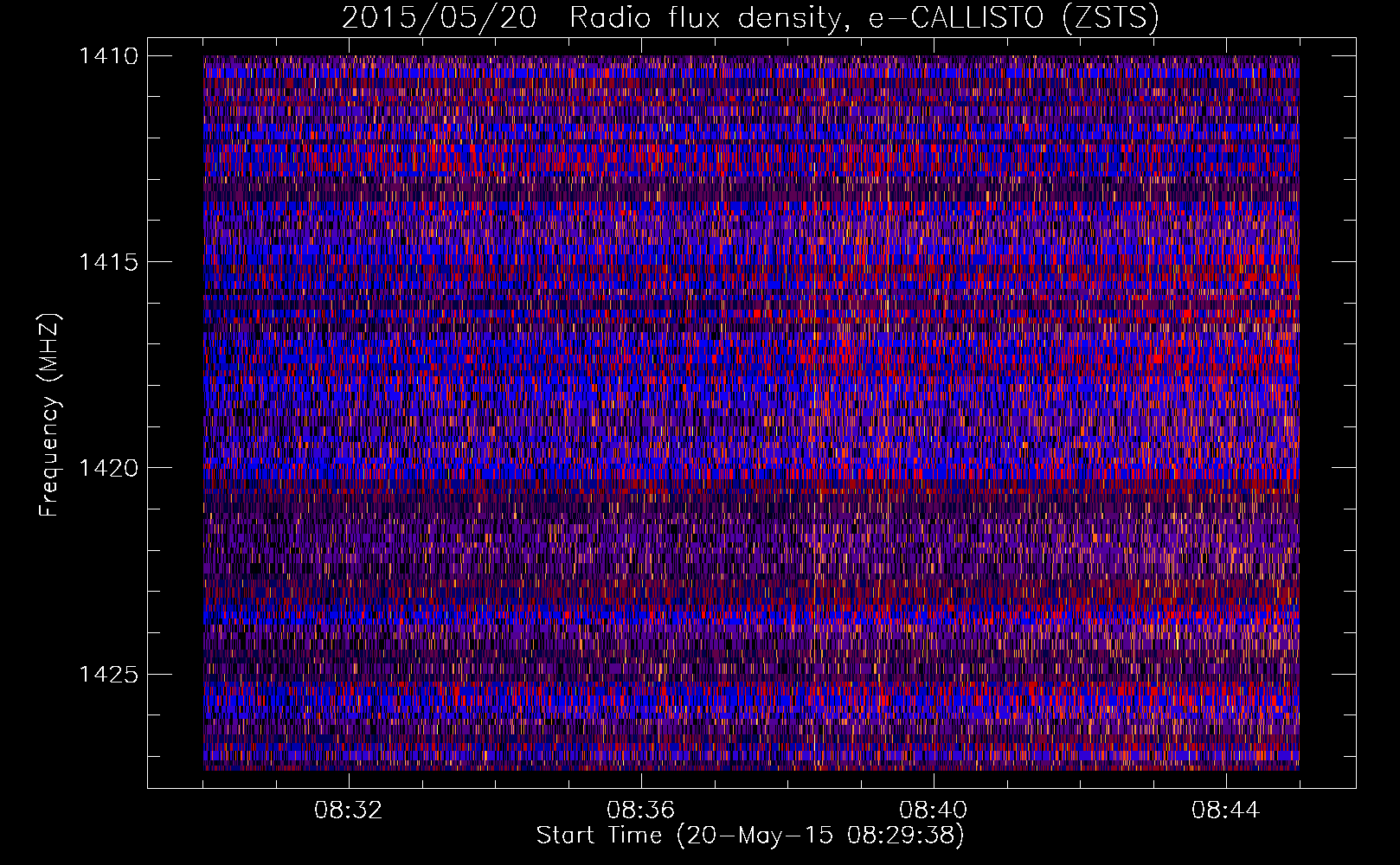Click inside the radio spectrogram image
Viewport: 1400px width, 865px height.
tap(751, 413)
